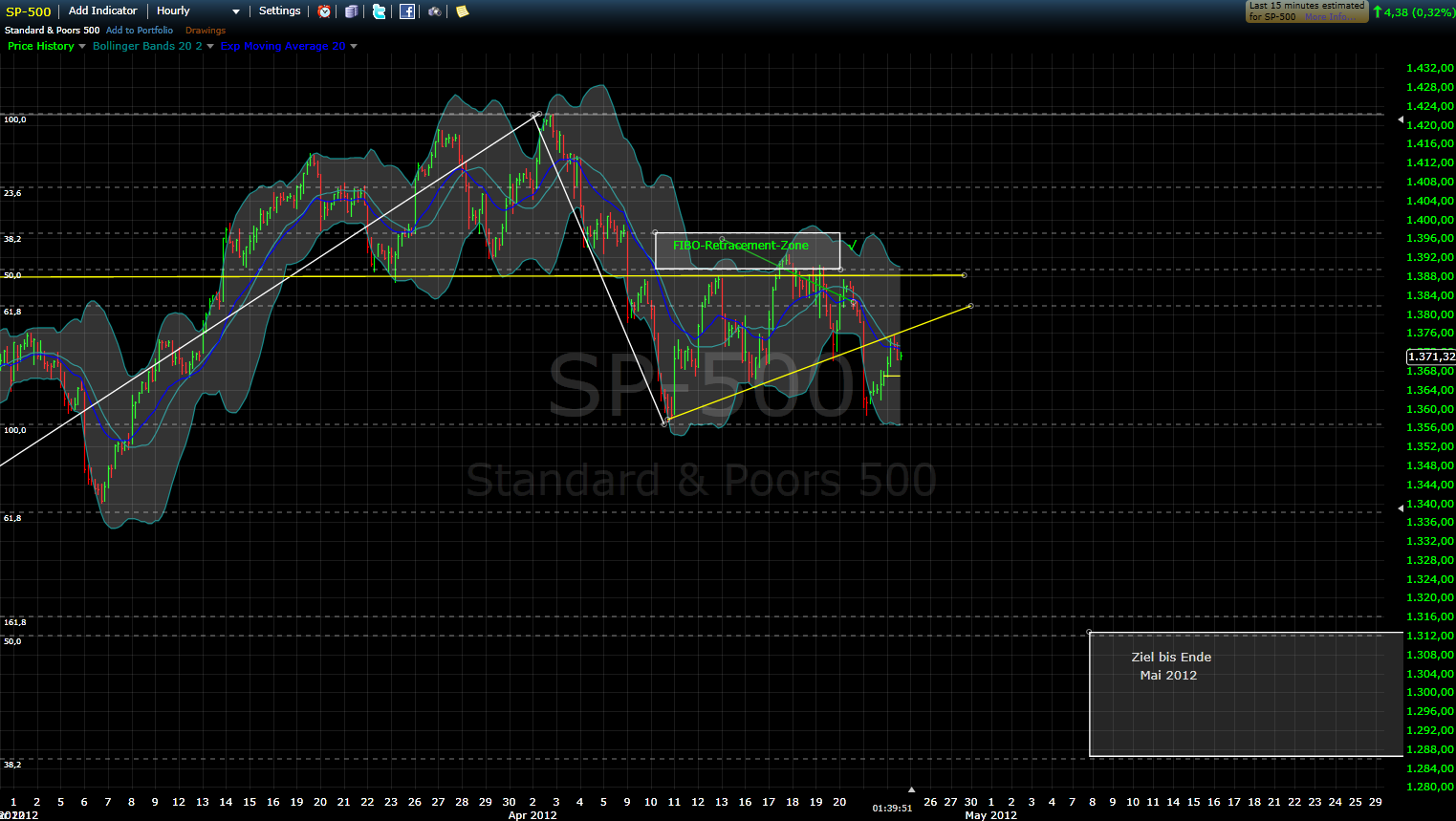Open the Add Indicator menu
1456x821 pixels.
[102, 11]
